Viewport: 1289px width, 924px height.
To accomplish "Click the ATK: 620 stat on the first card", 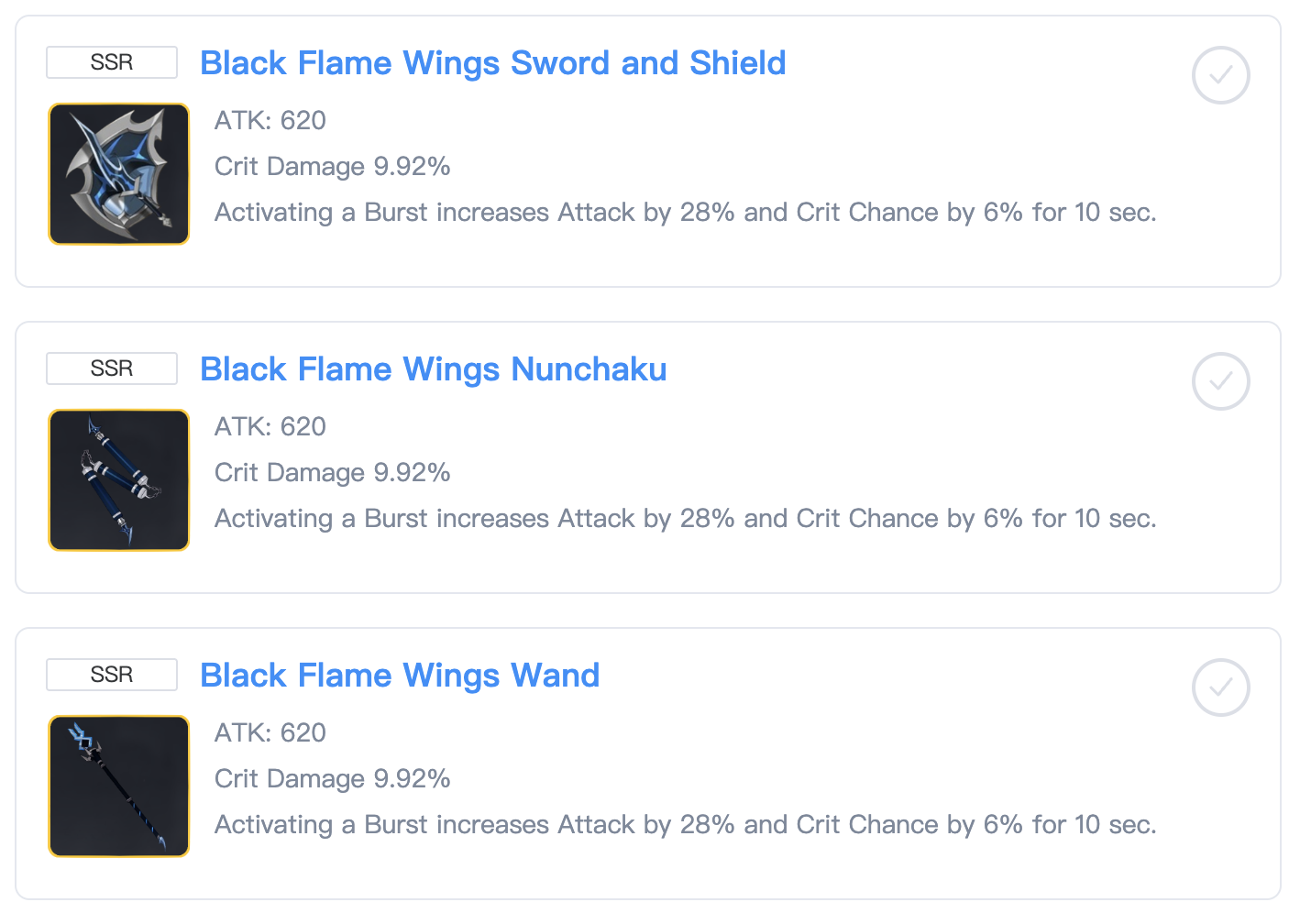I will [x=270, y=120].
